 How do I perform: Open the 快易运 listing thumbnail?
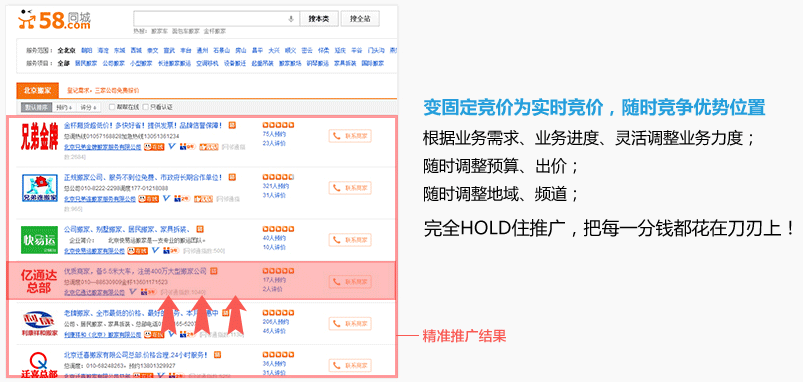click(x=39, y=240)
